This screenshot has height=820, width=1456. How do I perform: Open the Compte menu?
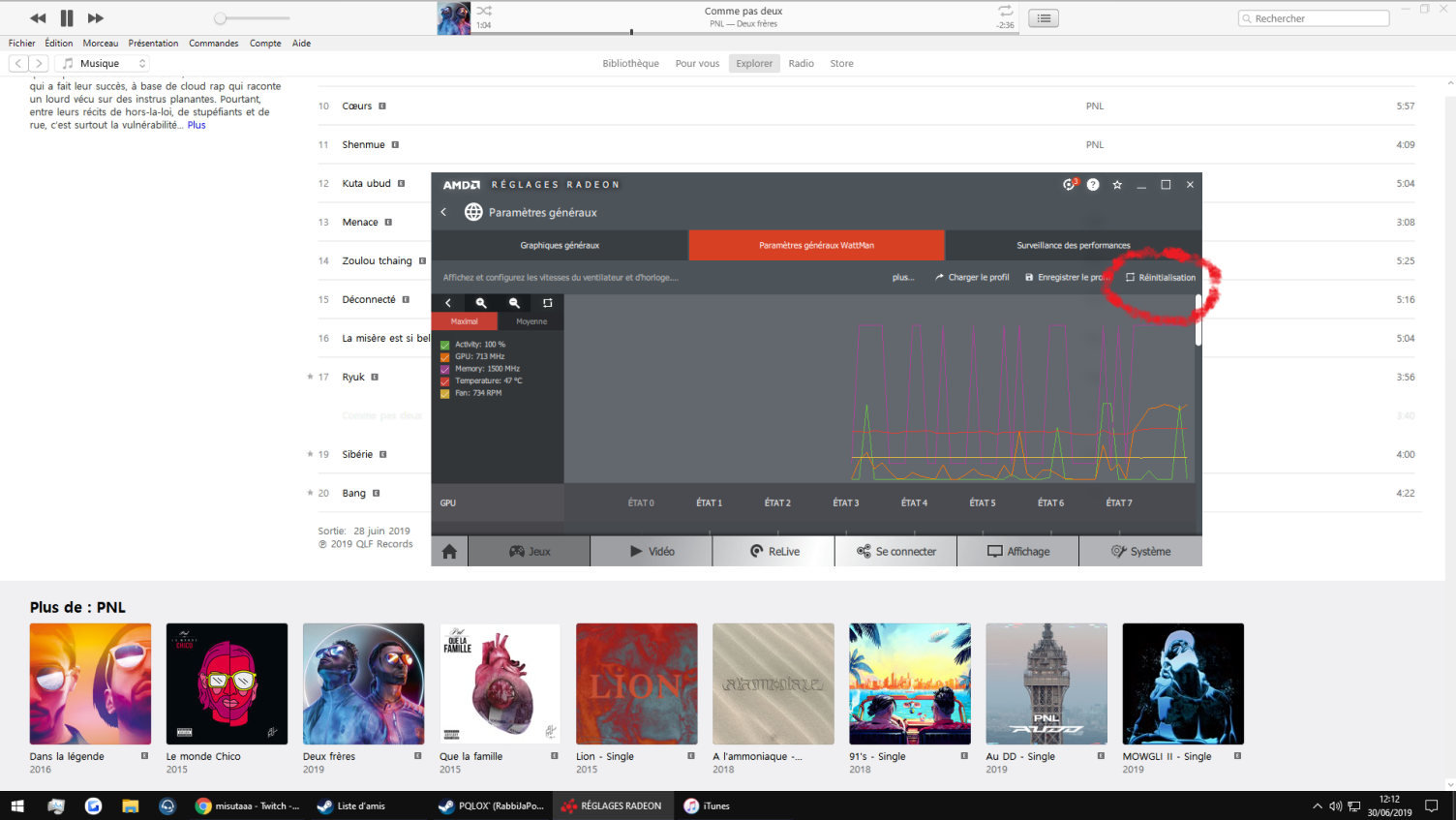265,44
